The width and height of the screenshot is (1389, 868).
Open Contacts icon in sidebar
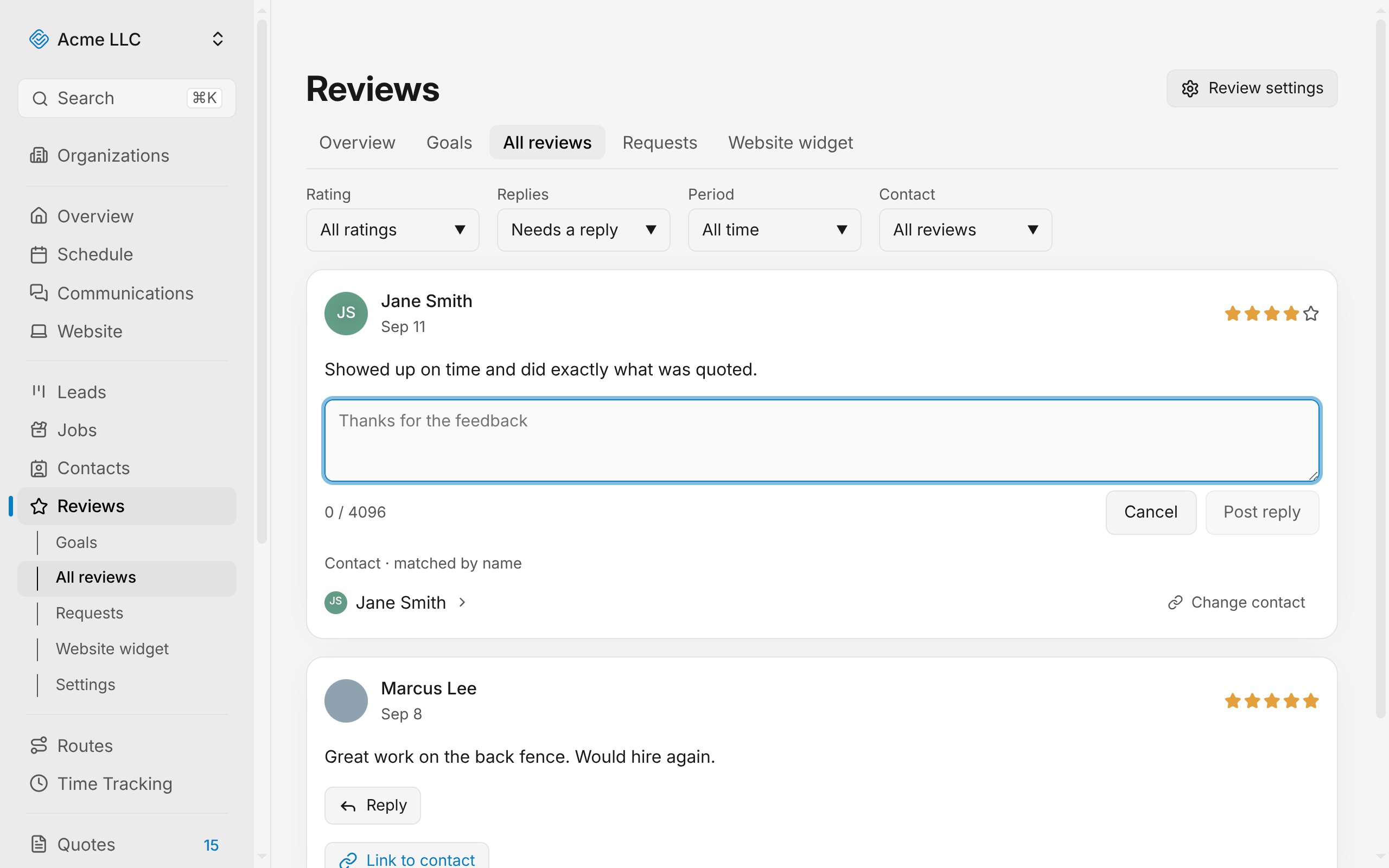click(x=39, y=468)
